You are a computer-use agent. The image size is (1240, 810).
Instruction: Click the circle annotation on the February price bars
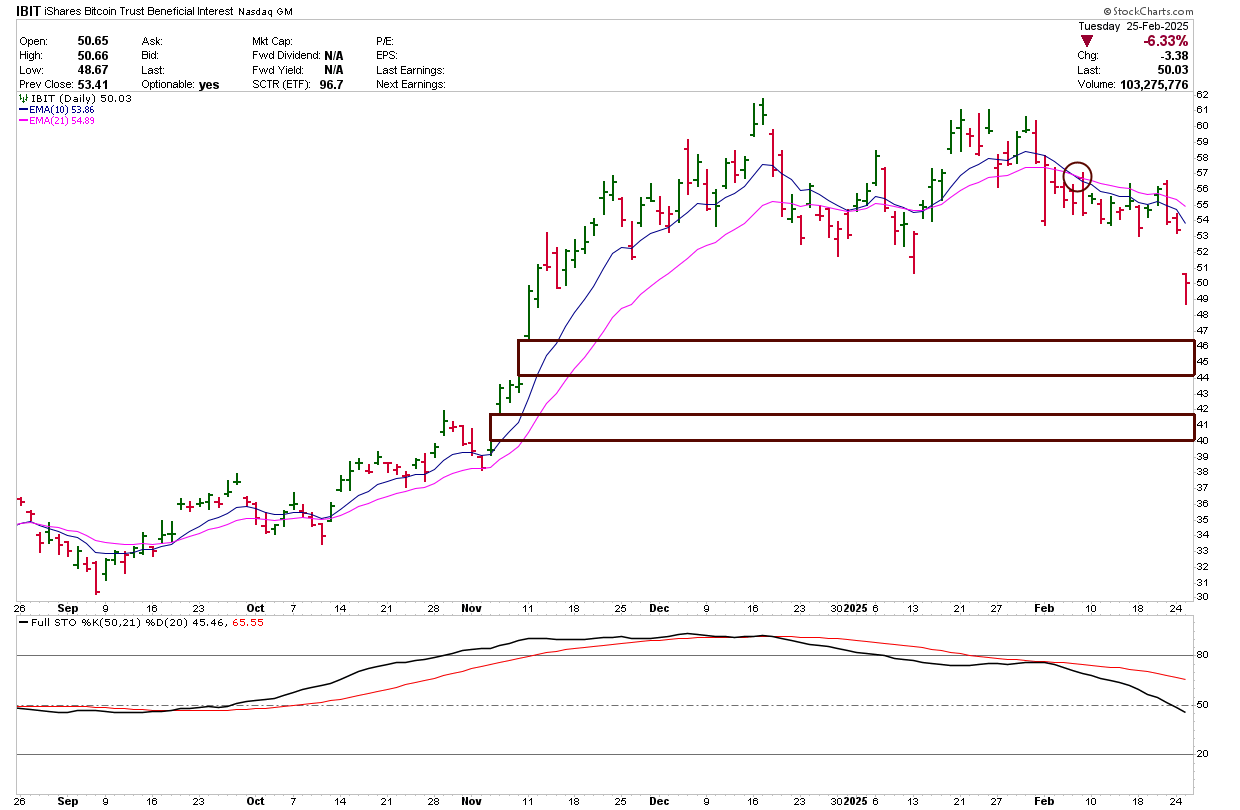click(1078, 176)
